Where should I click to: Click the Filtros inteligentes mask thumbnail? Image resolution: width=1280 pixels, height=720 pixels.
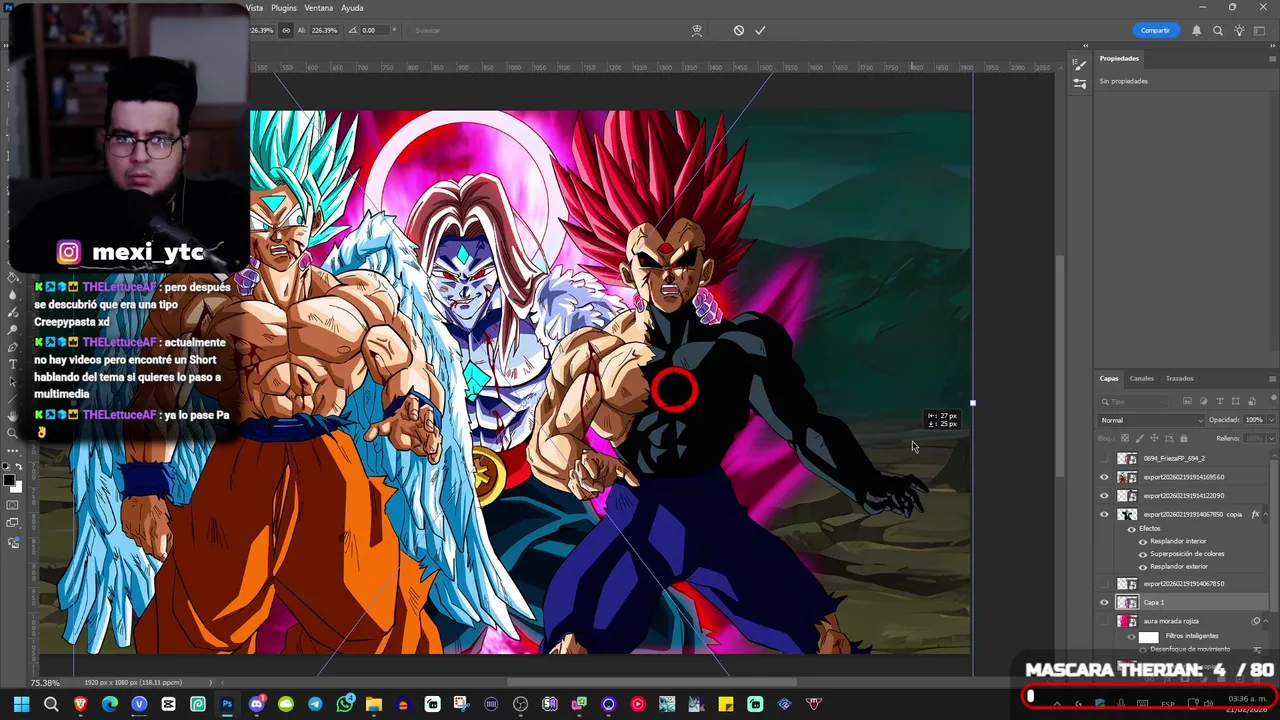click(1149, 637)
